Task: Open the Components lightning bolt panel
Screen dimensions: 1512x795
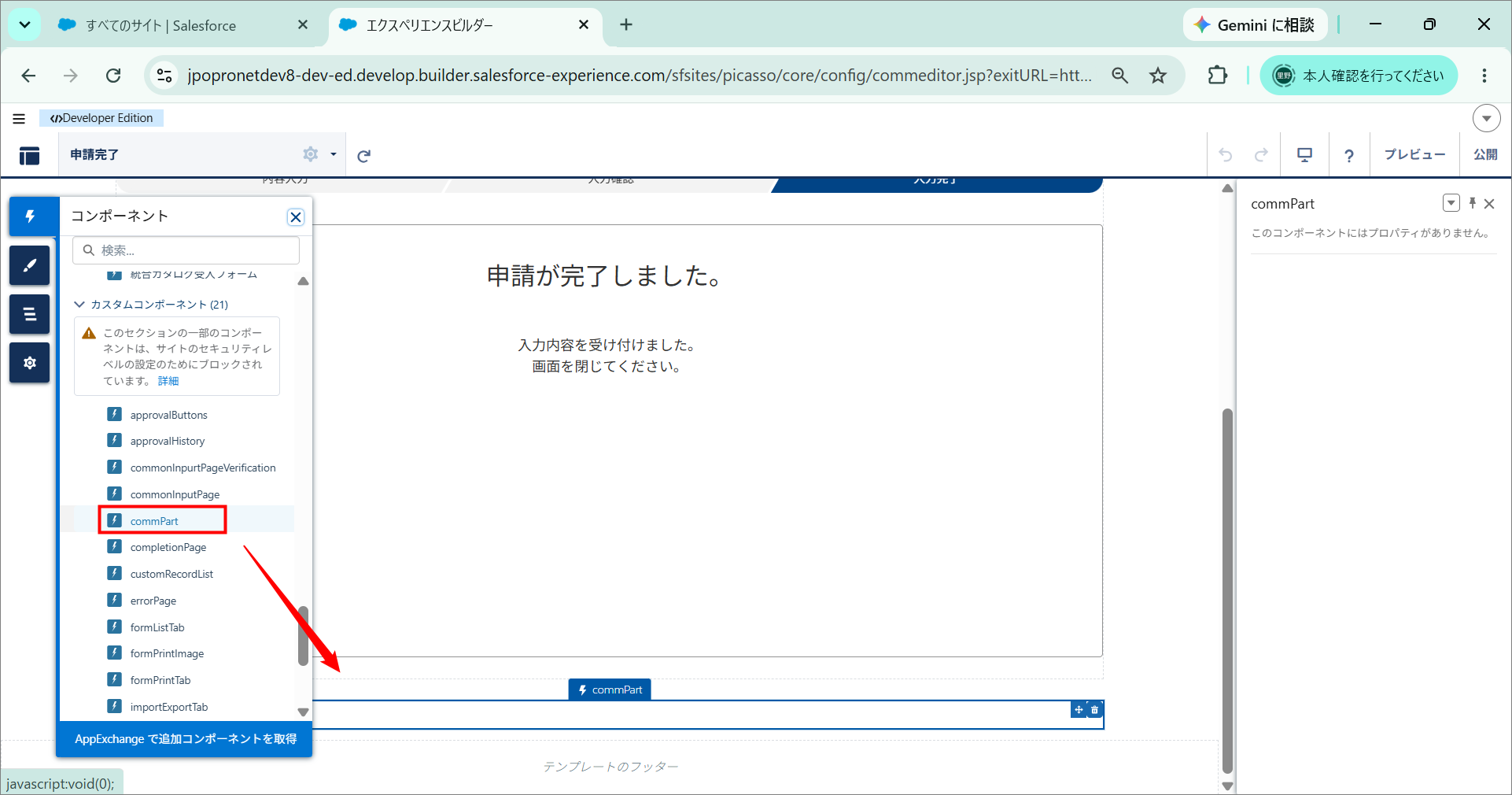Action: pyautogui.click(x=30, y=216)
